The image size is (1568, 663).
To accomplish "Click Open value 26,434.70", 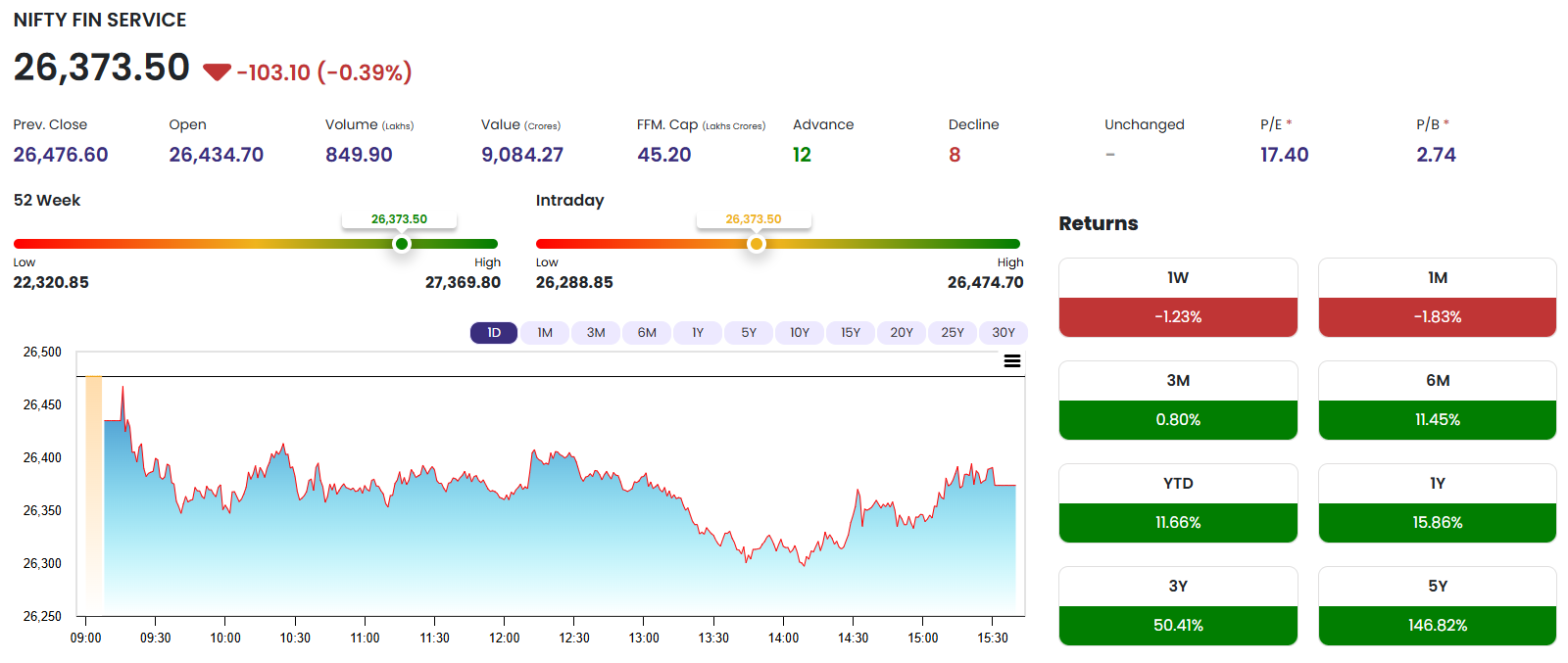I will click(217, 155).
